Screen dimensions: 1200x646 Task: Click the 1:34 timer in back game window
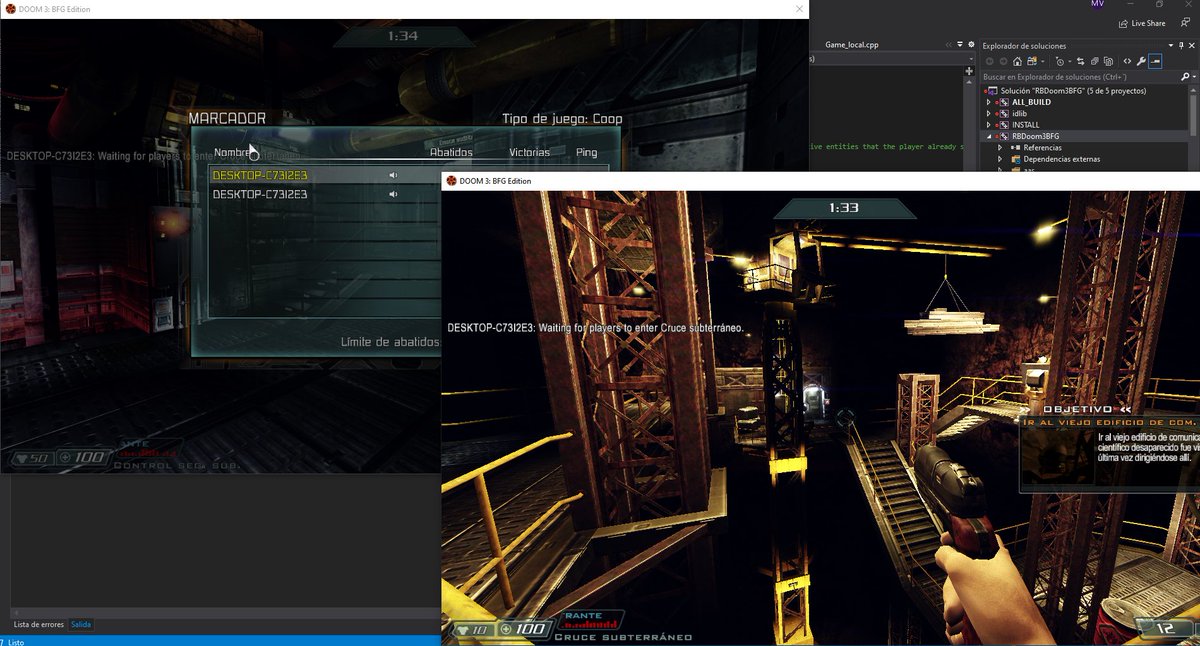click(x=403, y=36)
